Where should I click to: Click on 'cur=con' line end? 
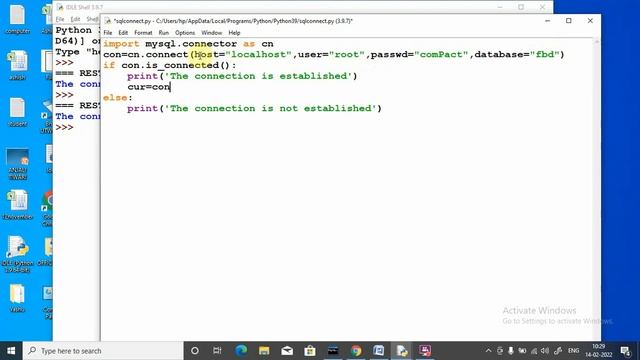pos(170,87)
